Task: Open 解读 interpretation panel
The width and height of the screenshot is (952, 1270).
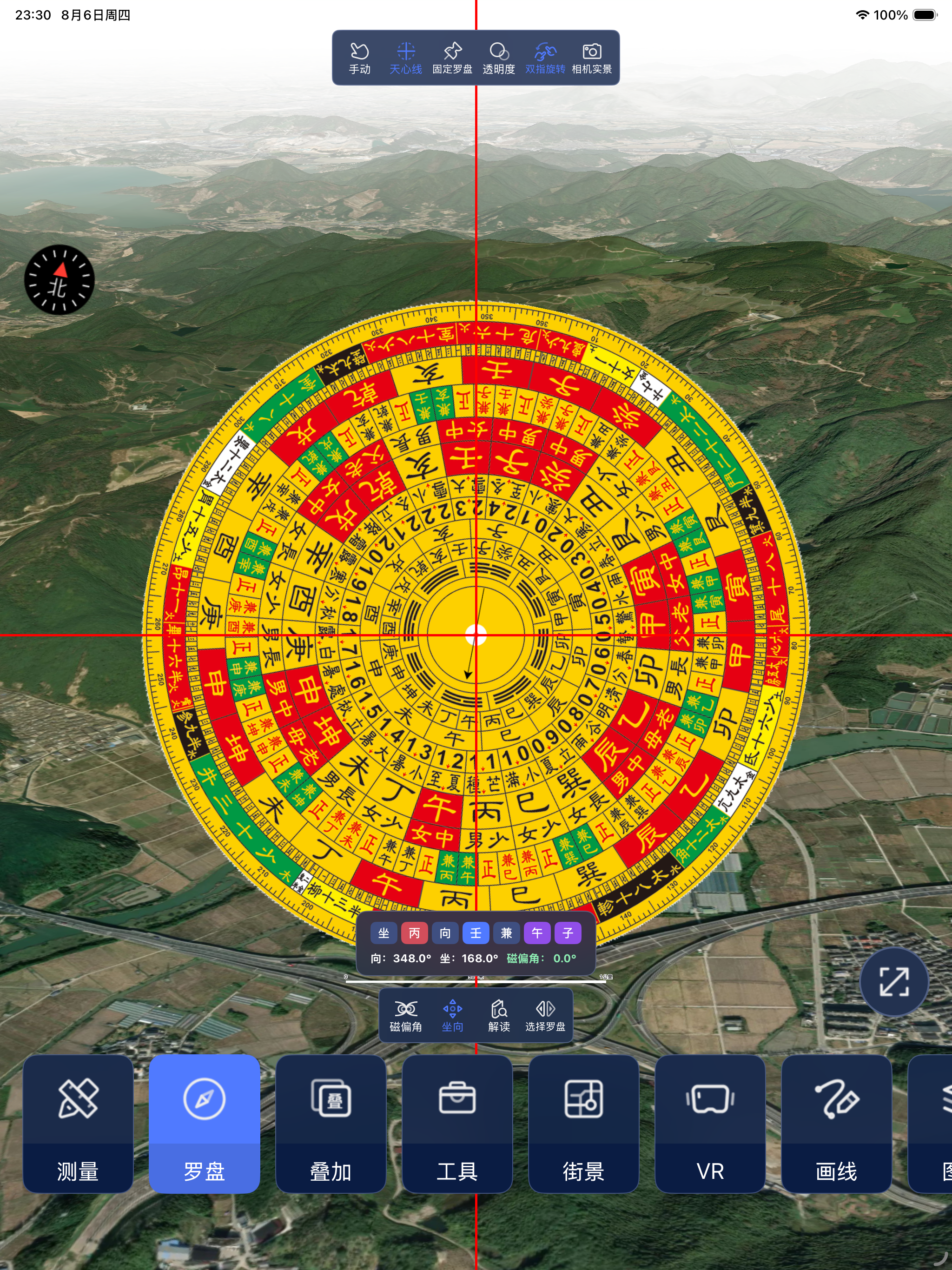Action: (x=499, y=1016)
